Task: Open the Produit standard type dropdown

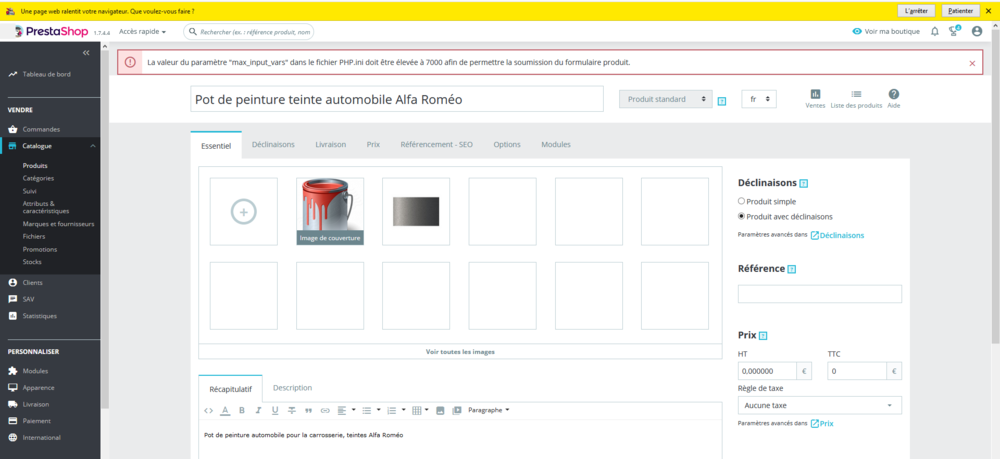Action: (x=665, y=99)
